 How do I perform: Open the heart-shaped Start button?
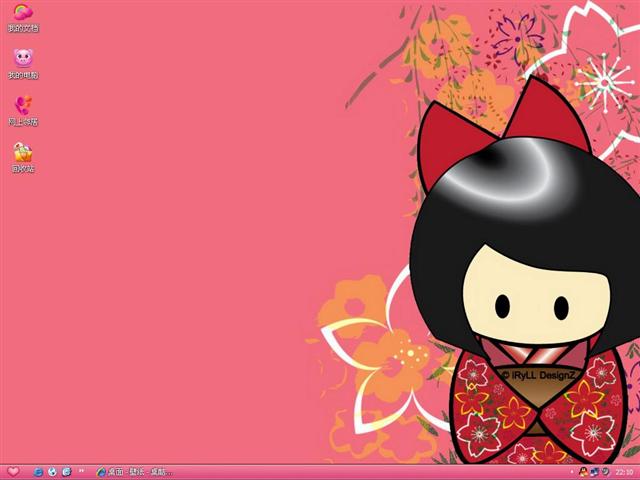[13, 472]
